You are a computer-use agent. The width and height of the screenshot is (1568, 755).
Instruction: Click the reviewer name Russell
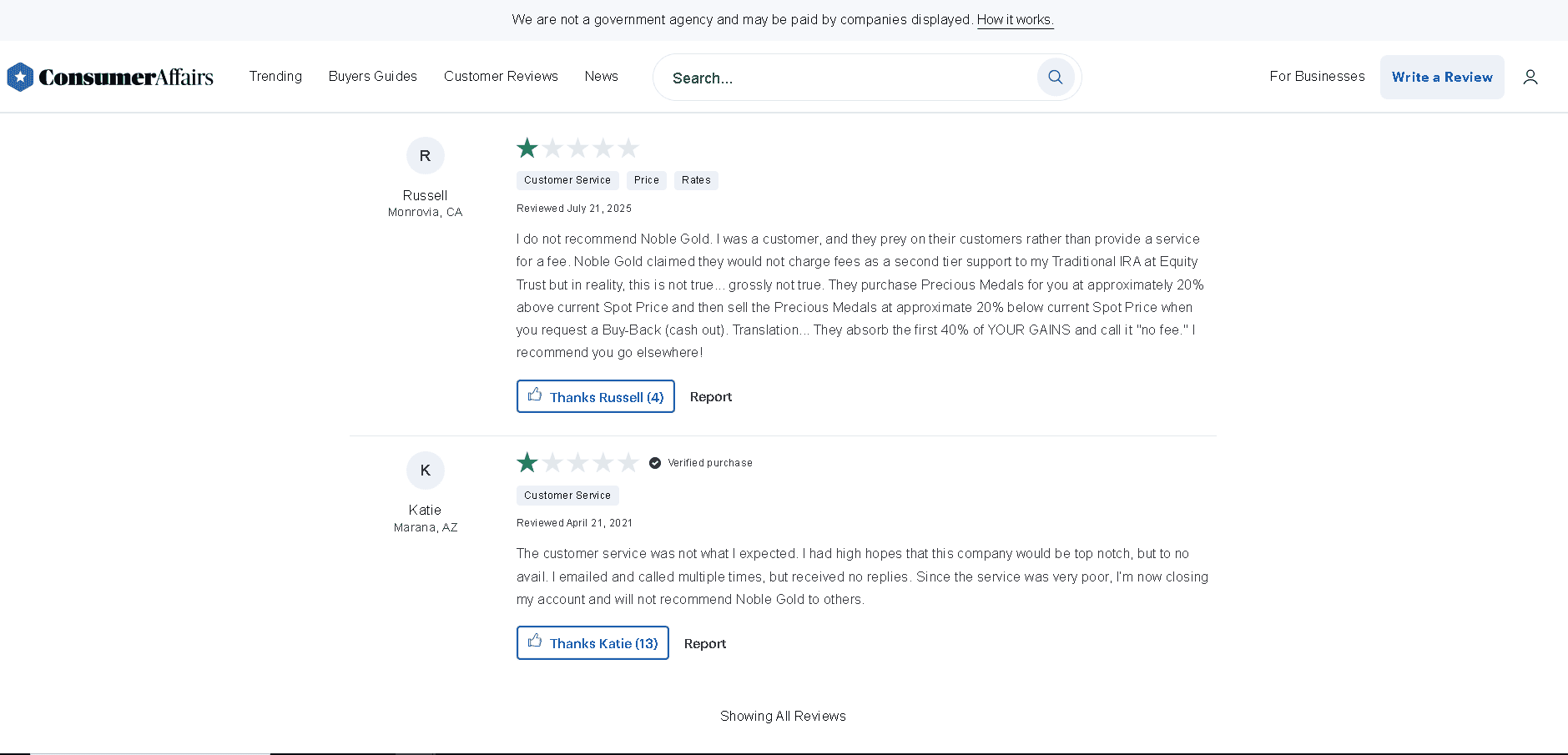tap(426, 195)
